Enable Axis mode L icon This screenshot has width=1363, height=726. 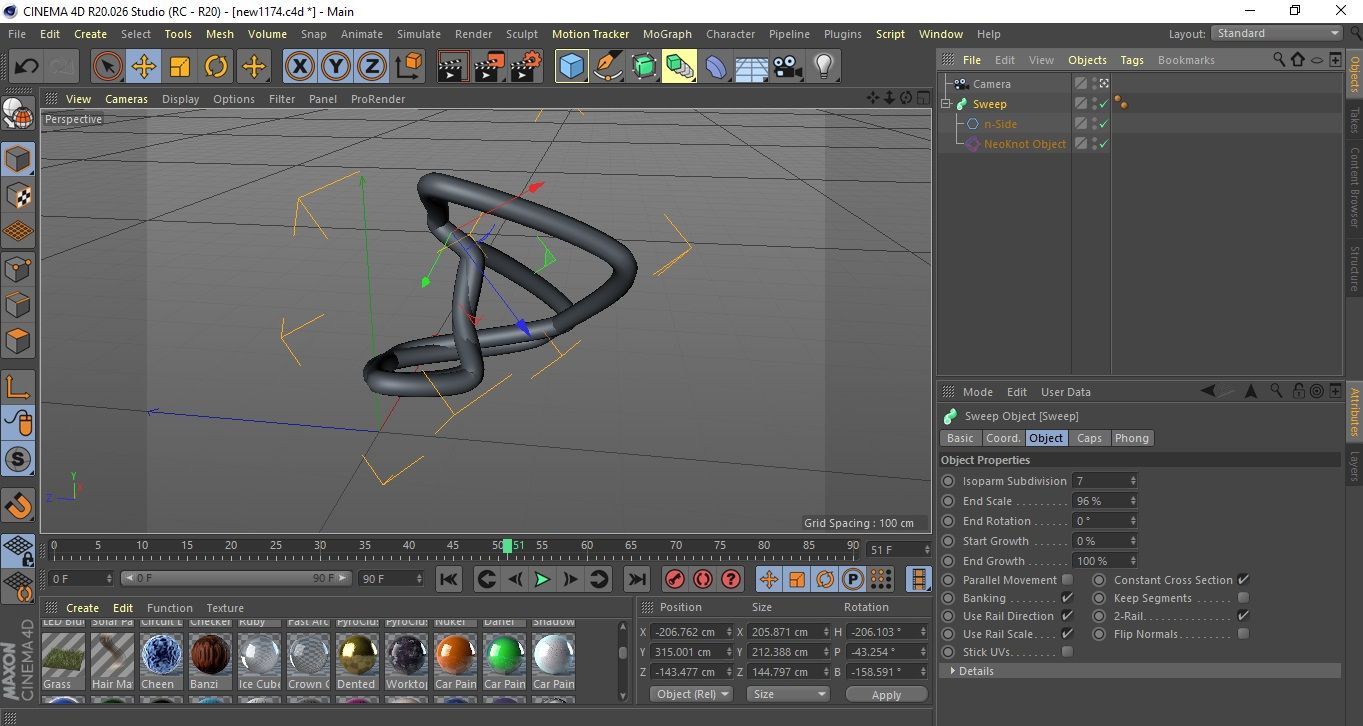(x=18, y=388)
